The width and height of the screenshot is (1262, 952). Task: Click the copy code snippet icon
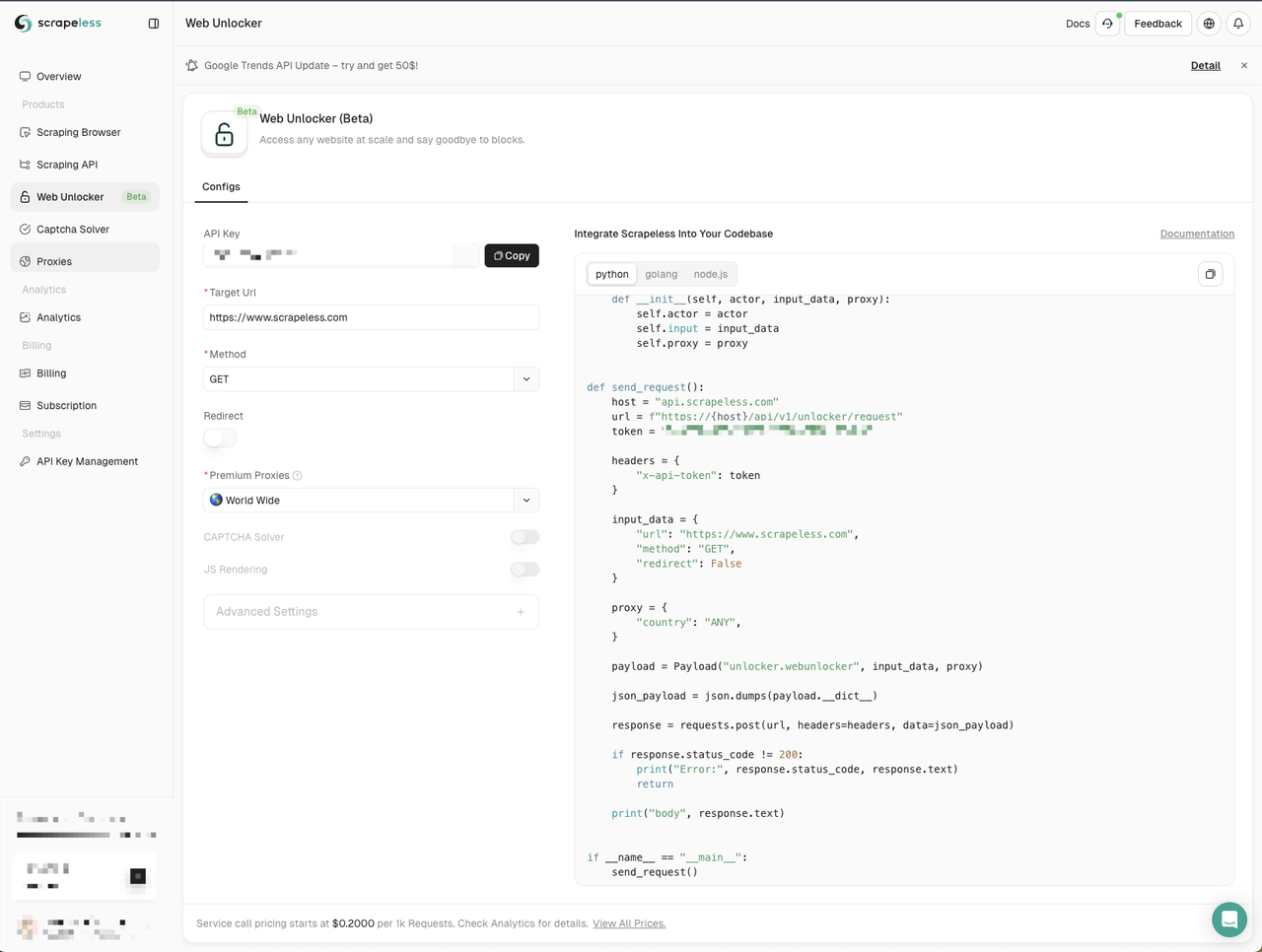1210,274
